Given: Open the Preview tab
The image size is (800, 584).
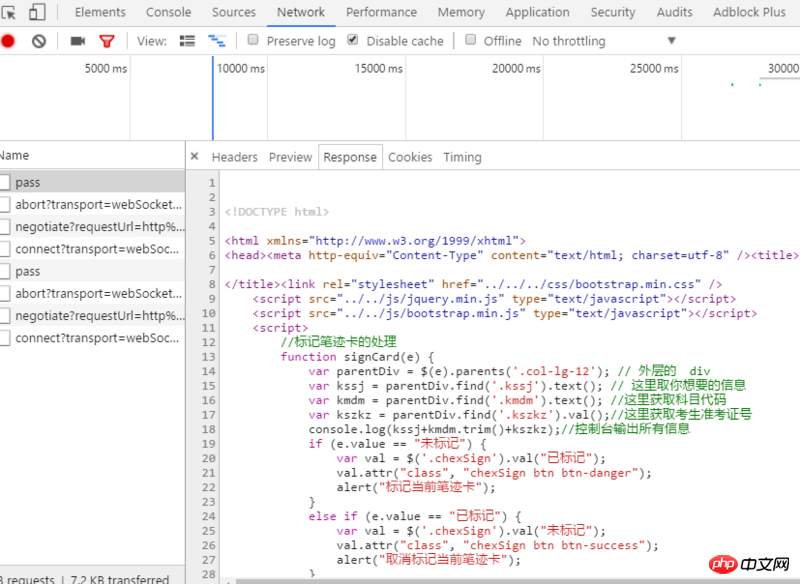Looking at the screenshot, I should coord(290,157).
